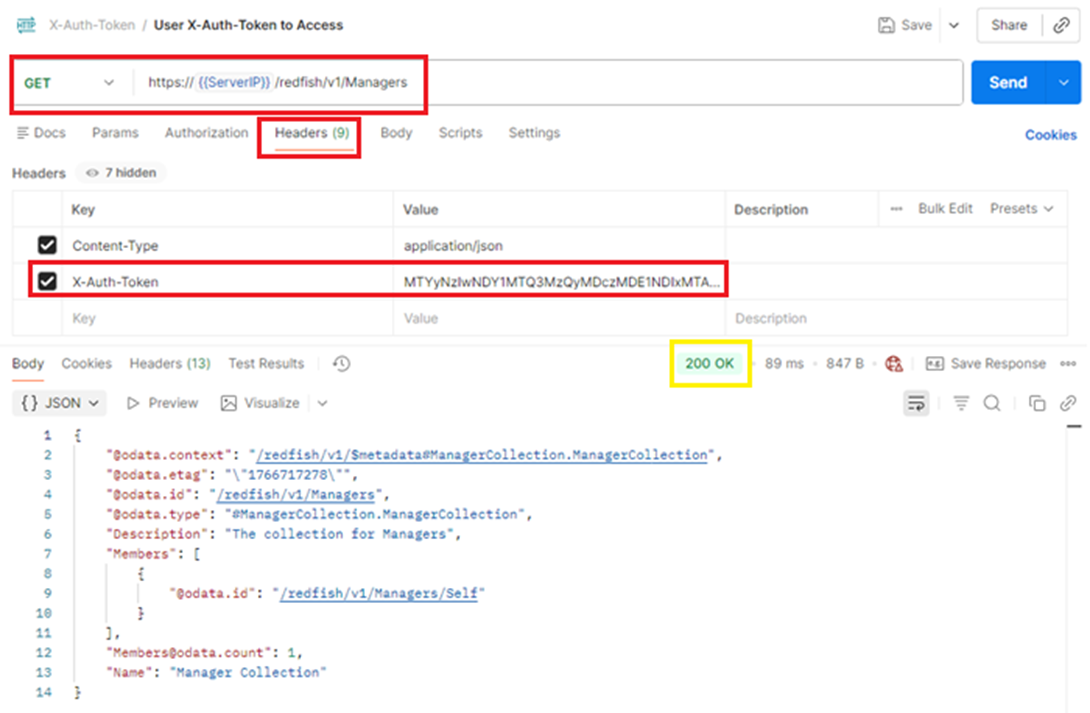
Task: Click the Save request icon
Action: (886, 26)
